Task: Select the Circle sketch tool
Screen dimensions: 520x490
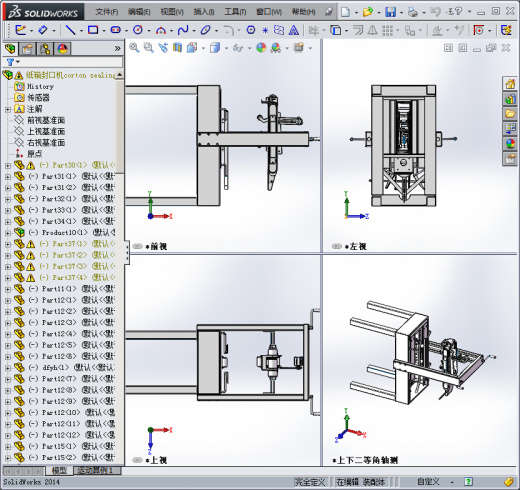Action: (138, 30)
